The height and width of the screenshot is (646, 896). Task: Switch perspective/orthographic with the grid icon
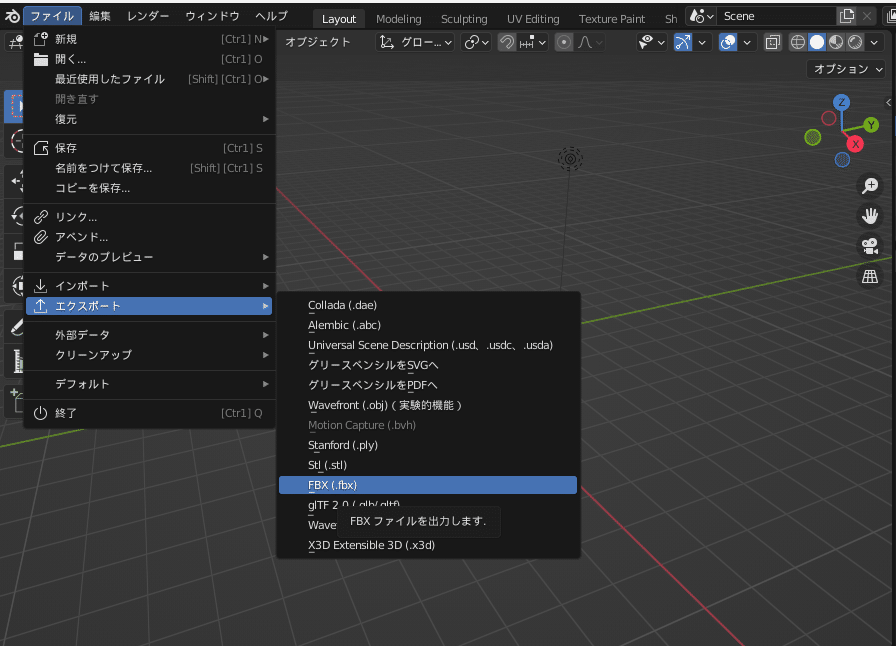pos(870,277)
